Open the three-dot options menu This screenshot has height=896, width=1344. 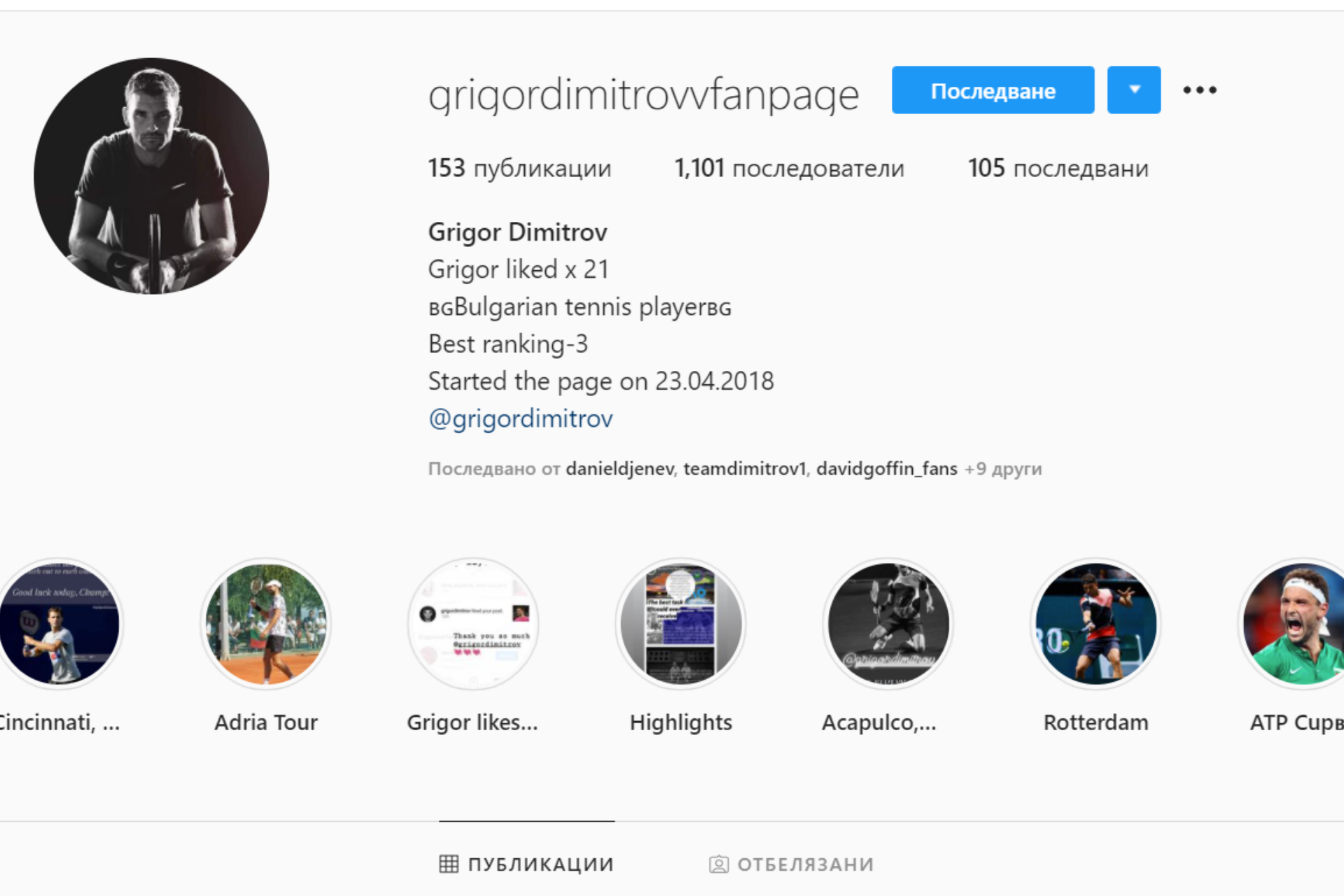[1200, 90]
